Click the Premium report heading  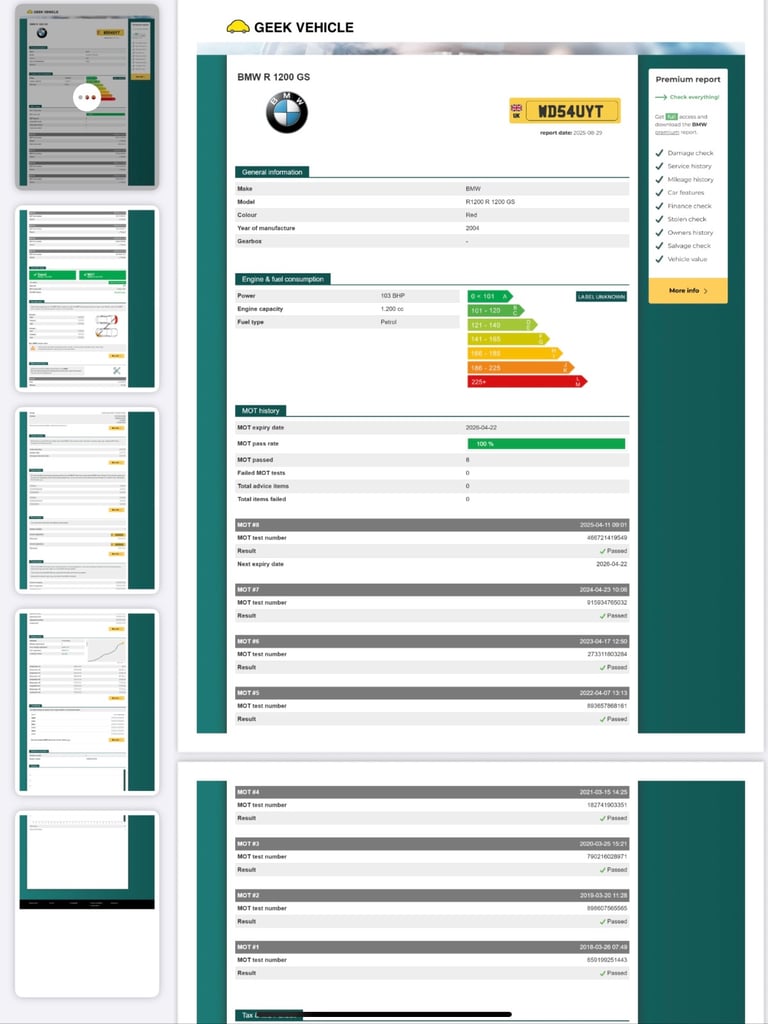[688, 80]
